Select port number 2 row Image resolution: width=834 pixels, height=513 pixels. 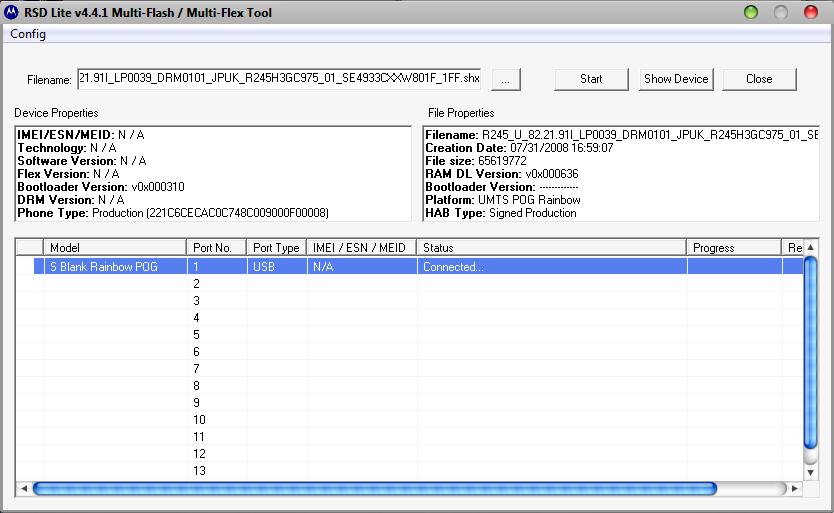410,284
